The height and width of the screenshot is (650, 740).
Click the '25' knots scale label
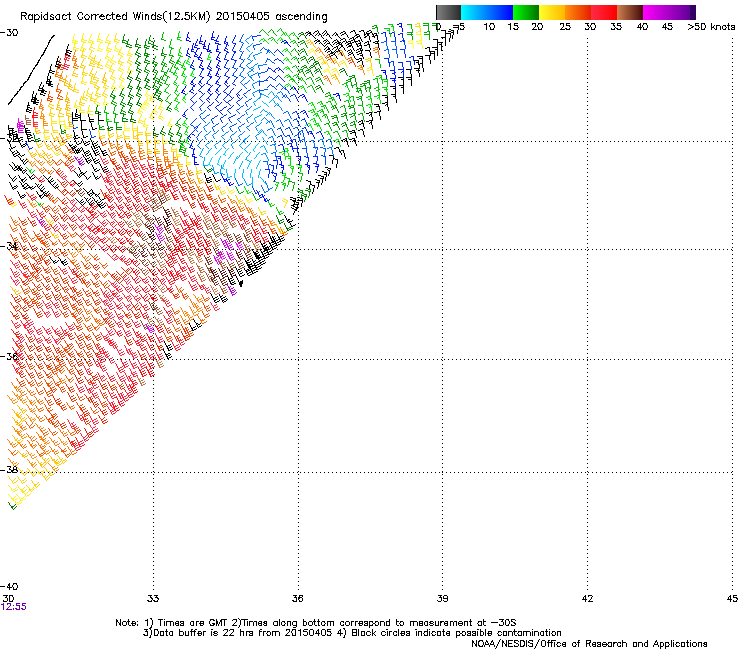565,27
